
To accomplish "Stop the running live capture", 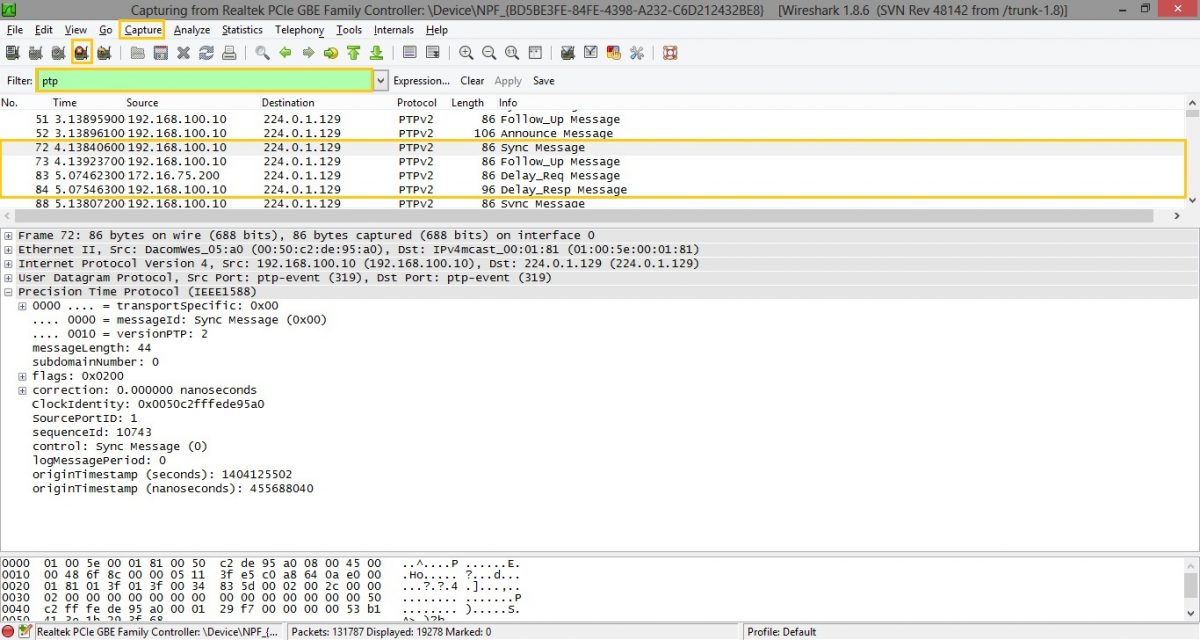I will [83, 52].
